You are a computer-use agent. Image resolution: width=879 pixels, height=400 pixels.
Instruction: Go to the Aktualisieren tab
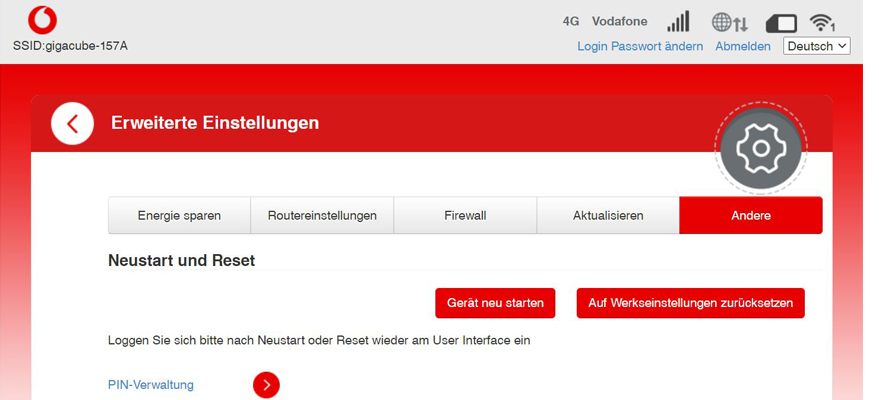pyautogui.click(x=608, y=215)
